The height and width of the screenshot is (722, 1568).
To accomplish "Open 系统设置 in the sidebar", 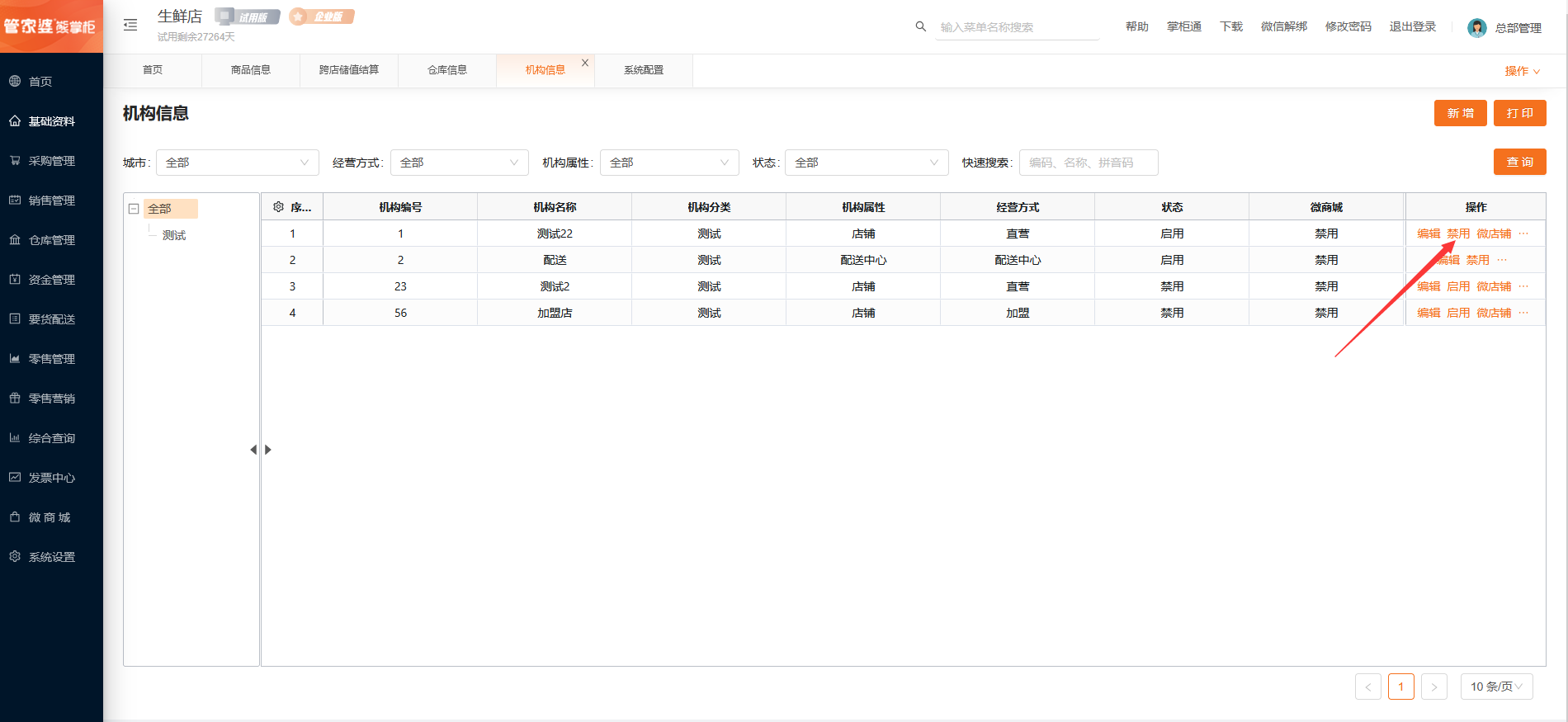I will (x=51, y=557).
